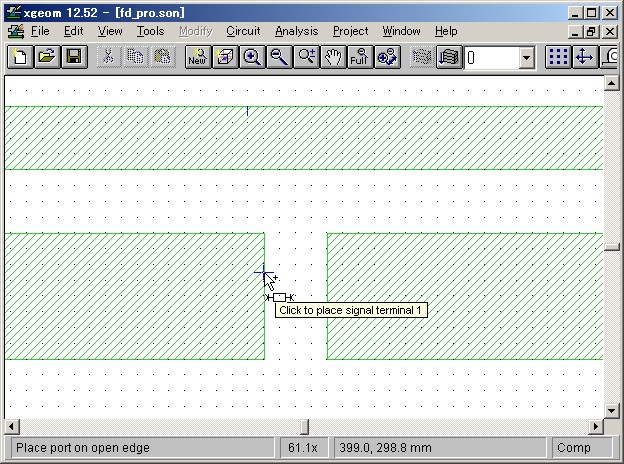Maximize the xgeom application window

(591, 13)
